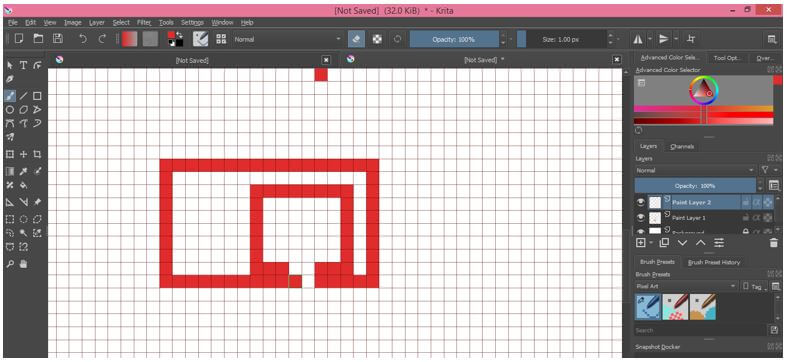
Task: Select the Polygon tool
Action: click(x=23, y=110)
